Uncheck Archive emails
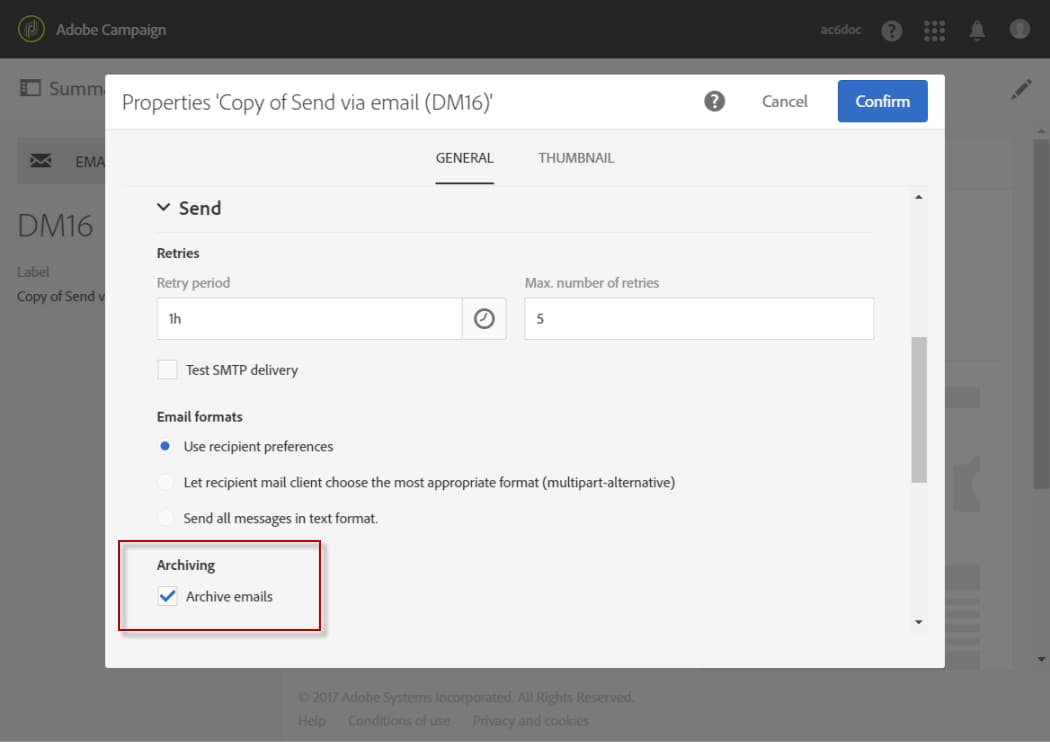 167,596
